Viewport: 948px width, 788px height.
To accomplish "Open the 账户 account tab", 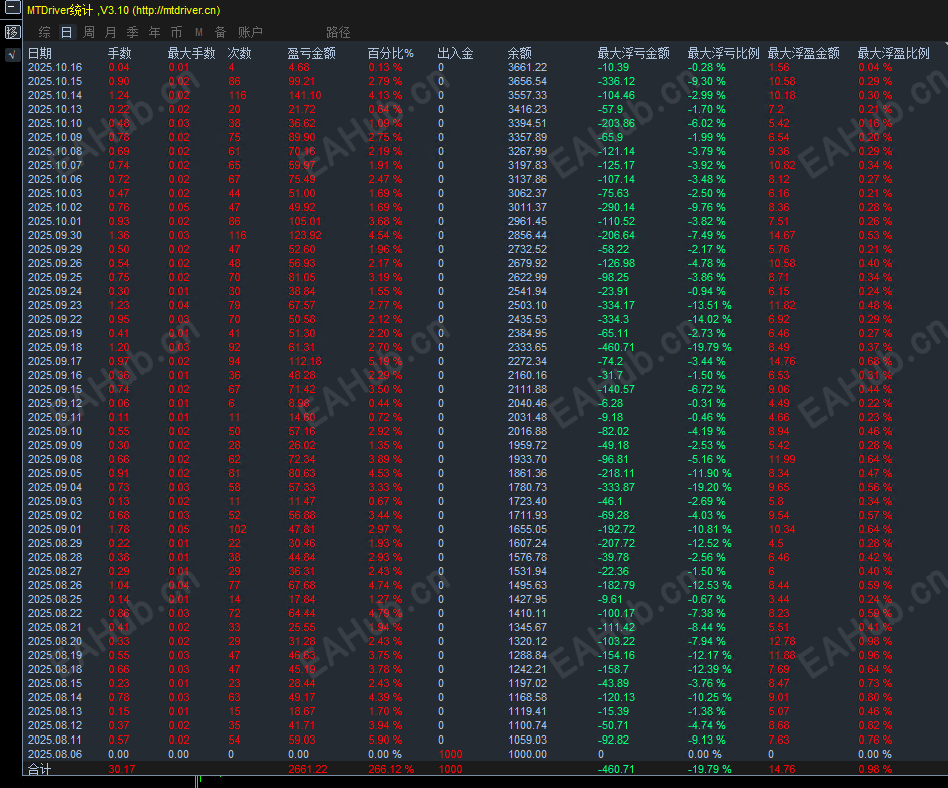I will 250,32.
